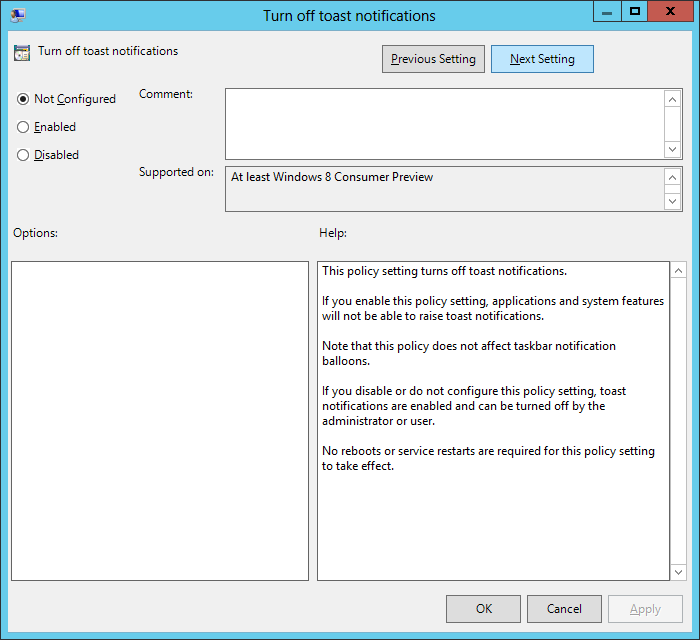Set the policy to Disabled
Viewport: 700px width, 640px height.
pyautogui.click(x=23, y=155)
